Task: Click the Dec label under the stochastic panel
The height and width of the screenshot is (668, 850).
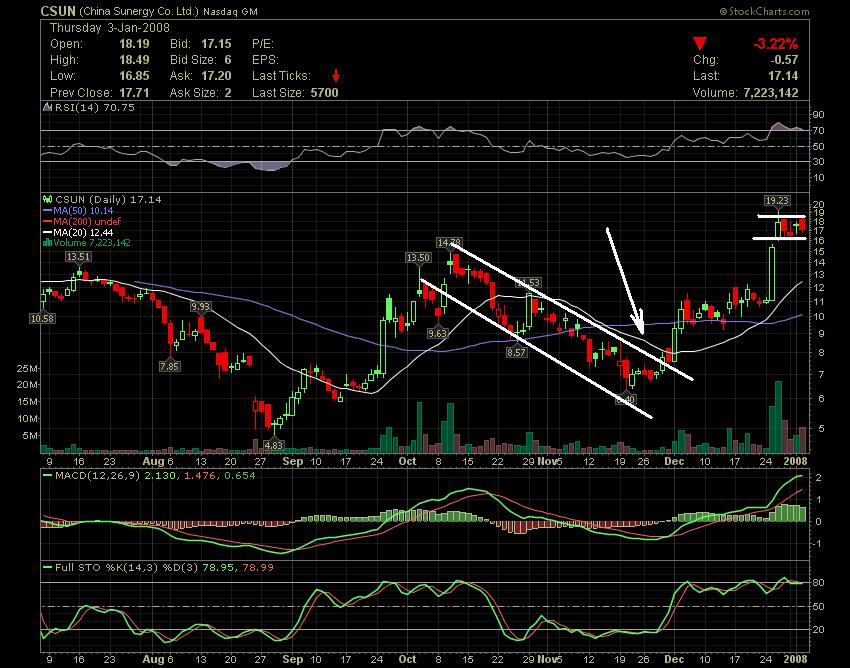Action: coord(674,659)
